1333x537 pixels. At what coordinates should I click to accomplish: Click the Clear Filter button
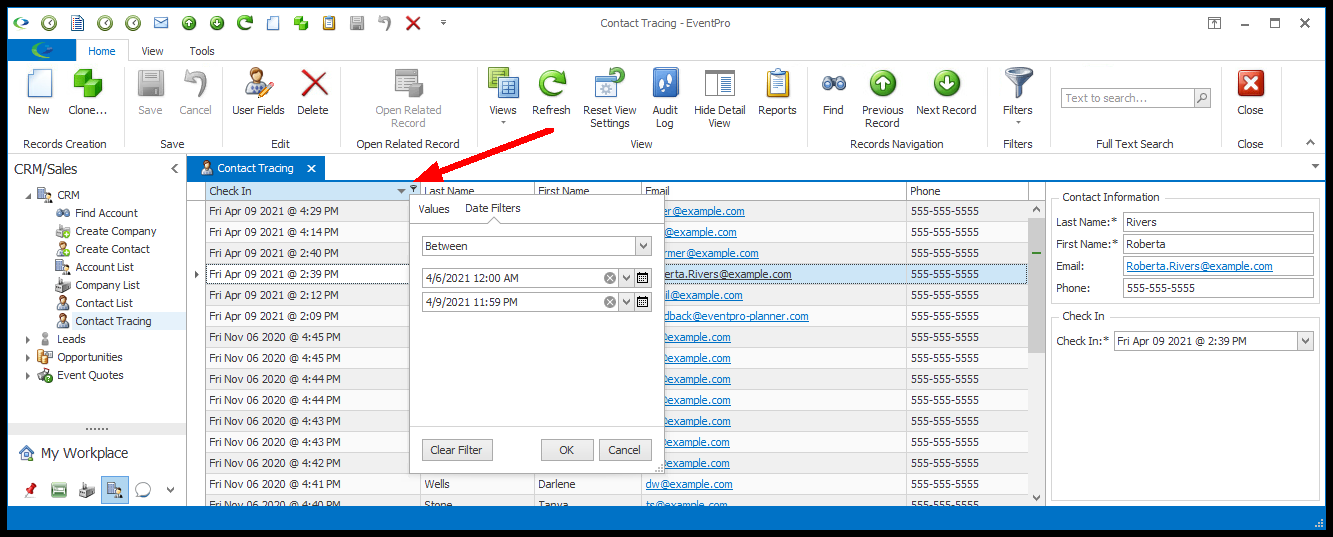(x=456, y=450)
